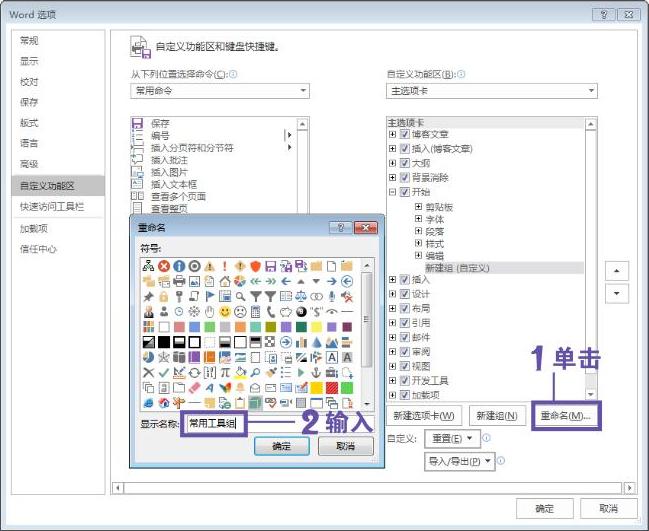This screenshot has height=531, width=649.
Task: Pick the yellow color square symbol
Action: (316, 327)
